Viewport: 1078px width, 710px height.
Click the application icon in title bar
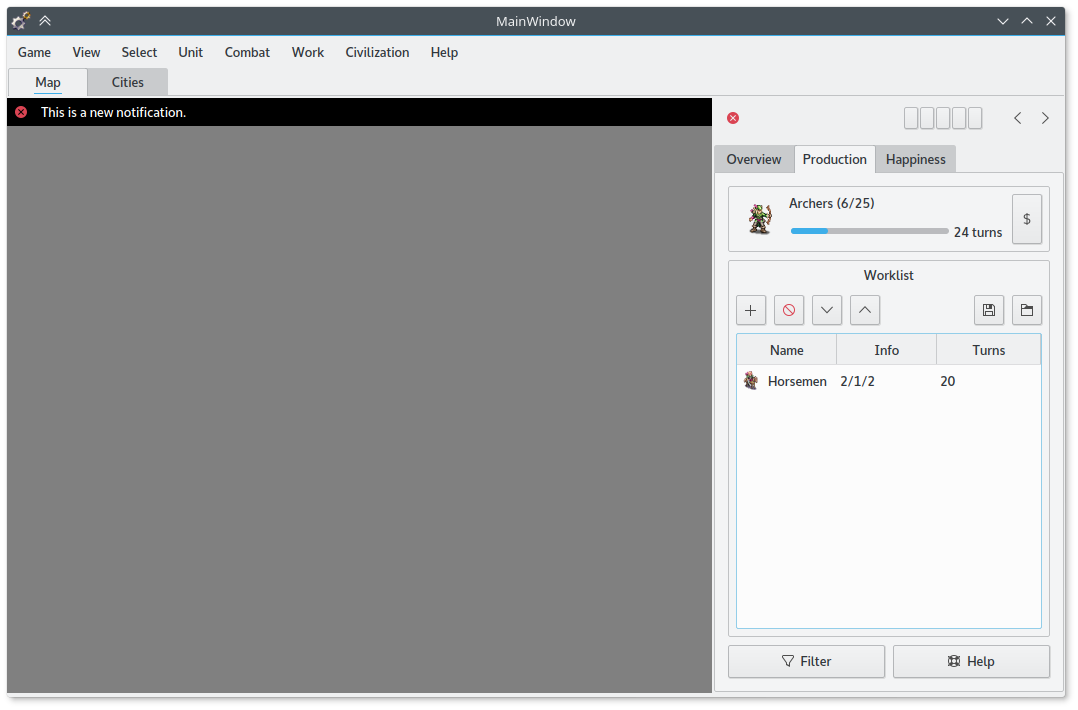tap(21, 21)
